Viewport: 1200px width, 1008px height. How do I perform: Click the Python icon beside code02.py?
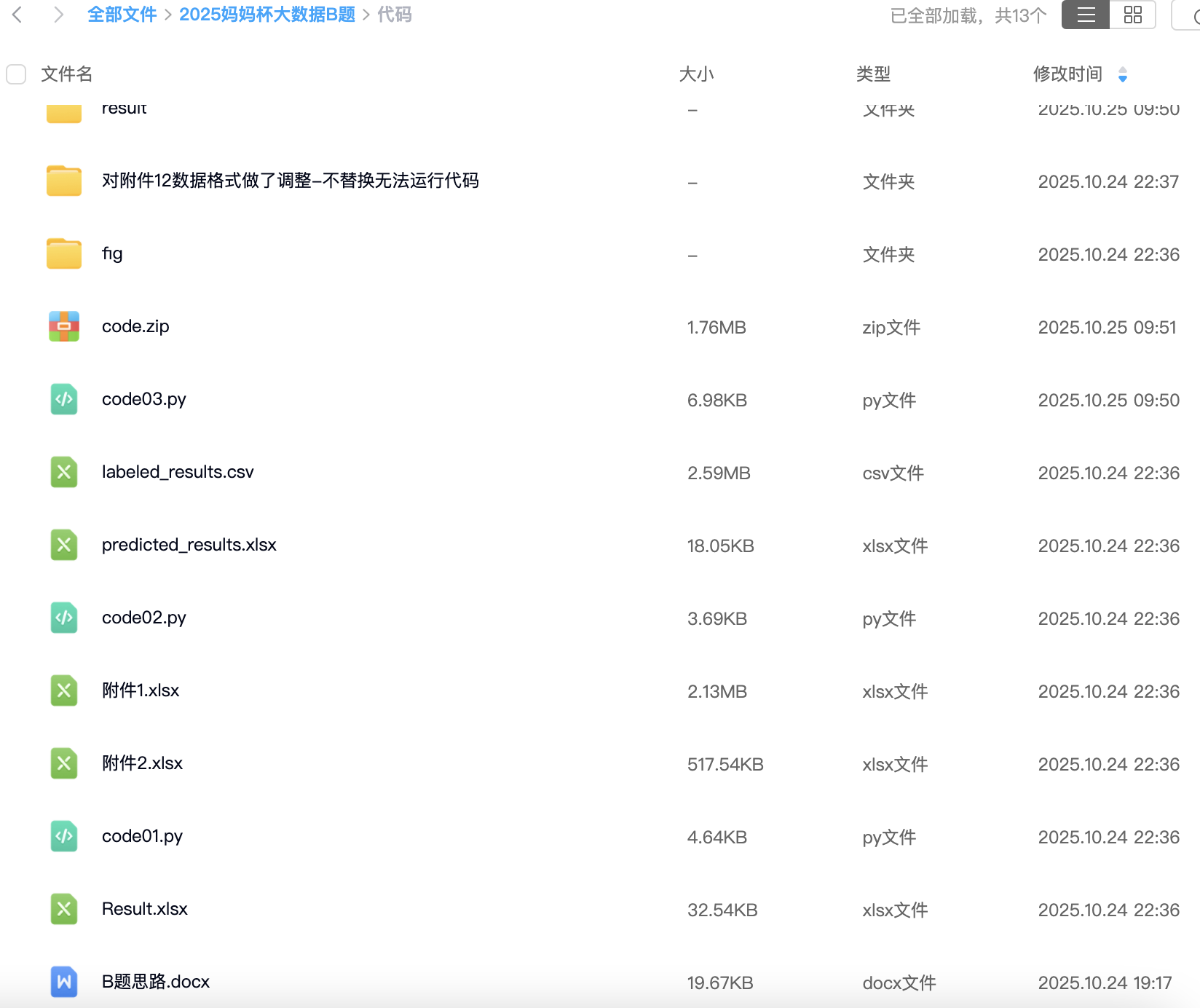click(x=64, y=618)
